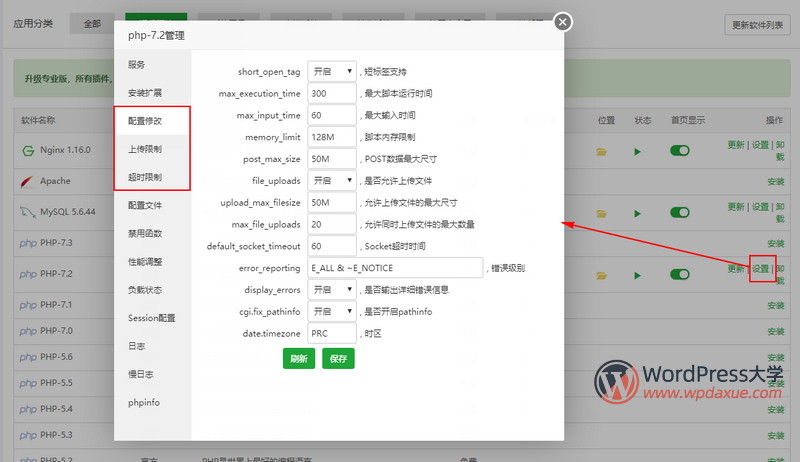Select the 安装扩展 tab

(x=152, y=93)
